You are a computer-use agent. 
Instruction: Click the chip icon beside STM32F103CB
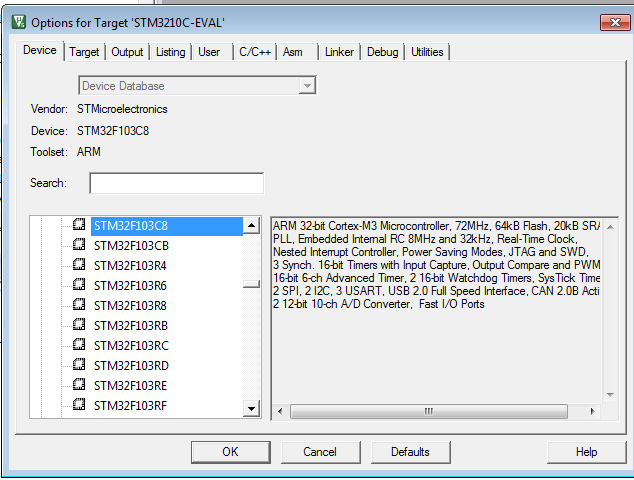(x=79, y=244)
